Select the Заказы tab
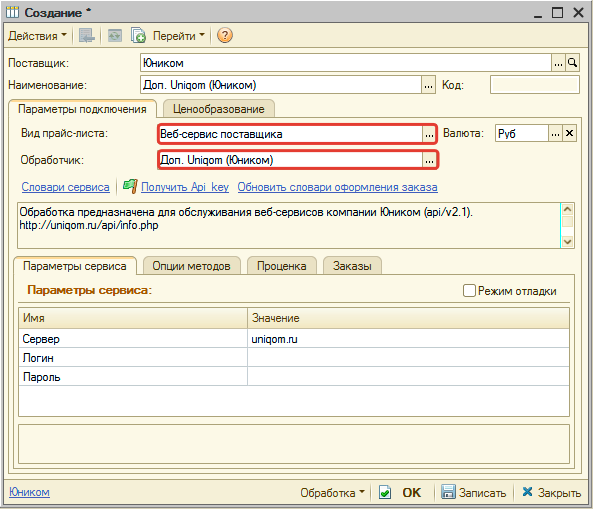The height and width of the screenshot is (509, 593). (352, 266)
